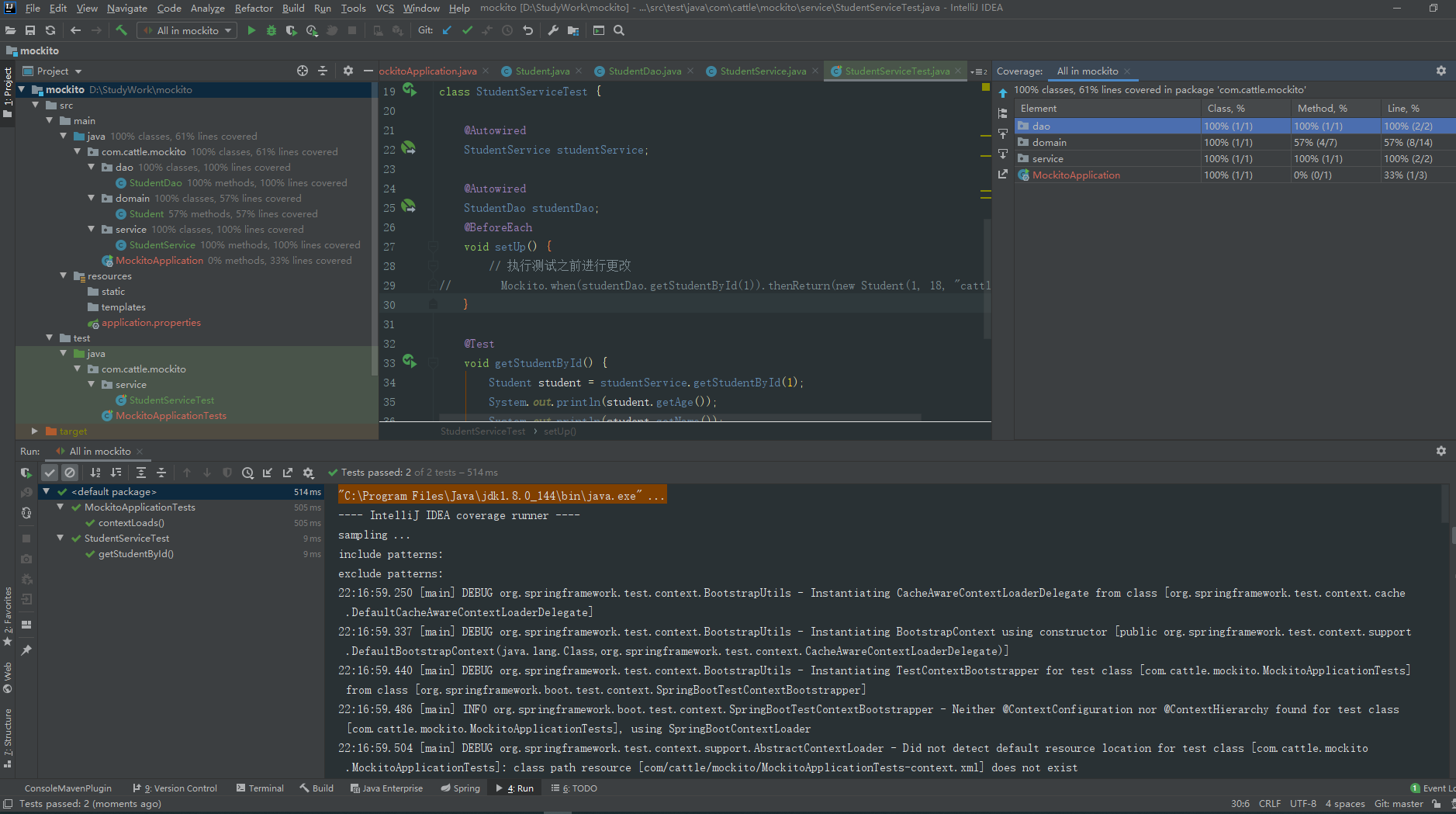The width and height of the screenshot is (1456, 814).
Task: Click the green Run play button
Action: pos(251,30)
